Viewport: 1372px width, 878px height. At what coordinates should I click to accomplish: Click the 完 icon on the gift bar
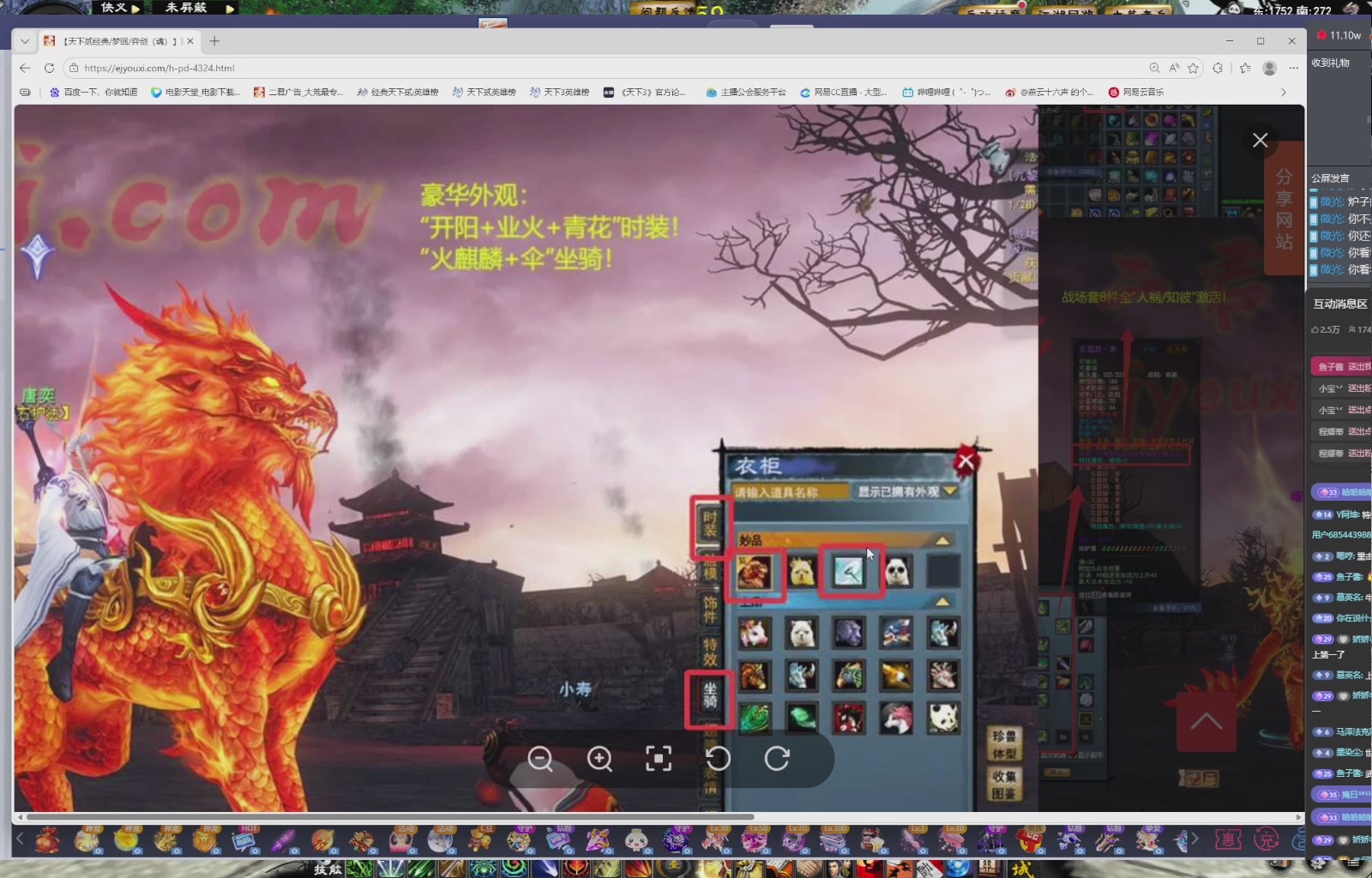pos(1266,839)
